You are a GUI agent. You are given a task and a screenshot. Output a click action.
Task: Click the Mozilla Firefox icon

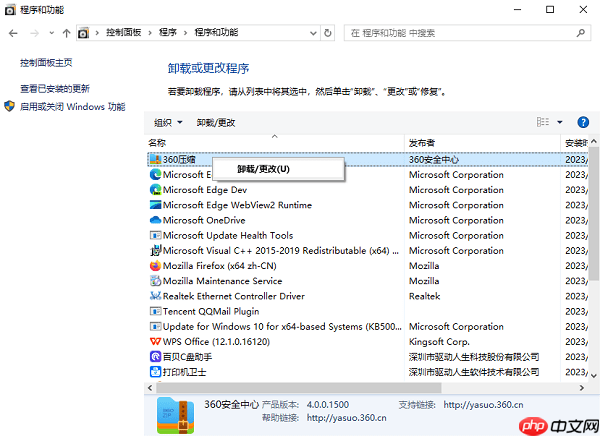click(155, 266)
